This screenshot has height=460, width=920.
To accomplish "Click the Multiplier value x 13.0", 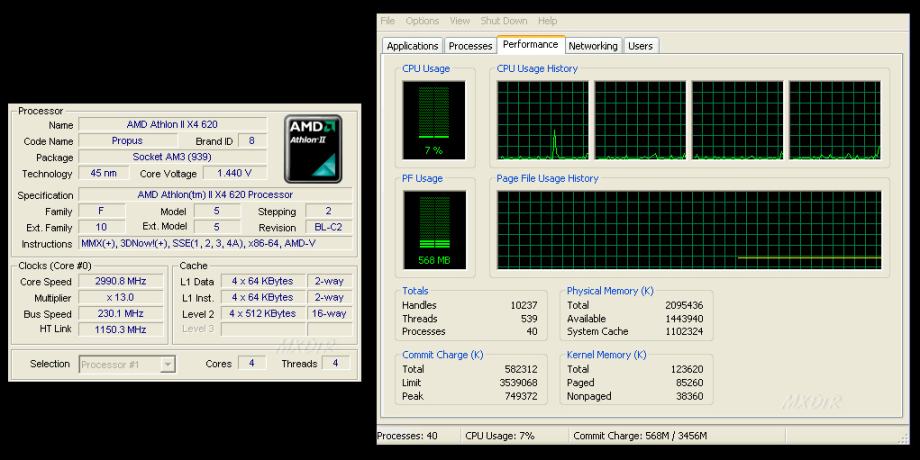I will tap(121, 297).
